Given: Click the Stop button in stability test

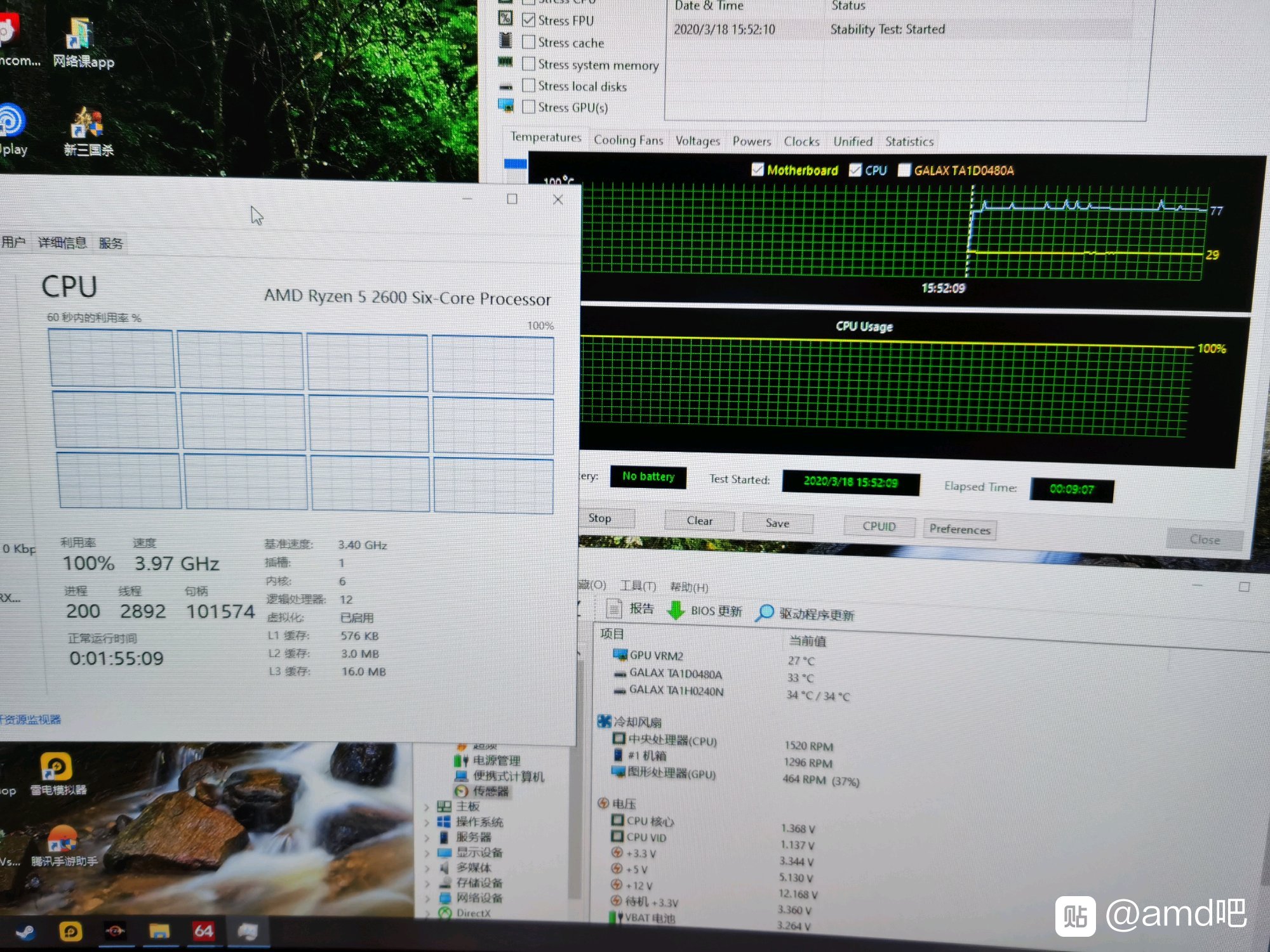Looking at the screenshot, I should (x=605, y=518).
